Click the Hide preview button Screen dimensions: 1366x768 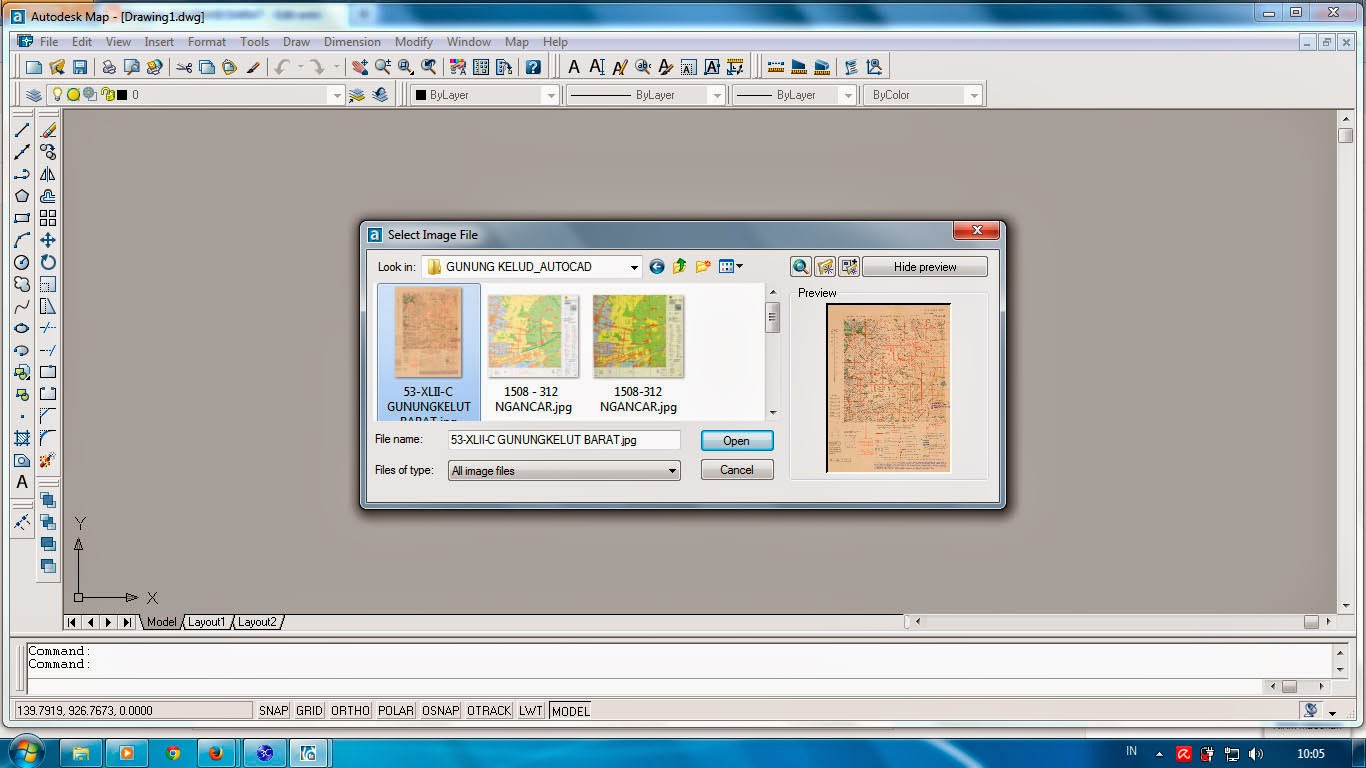tap(925, 266)
